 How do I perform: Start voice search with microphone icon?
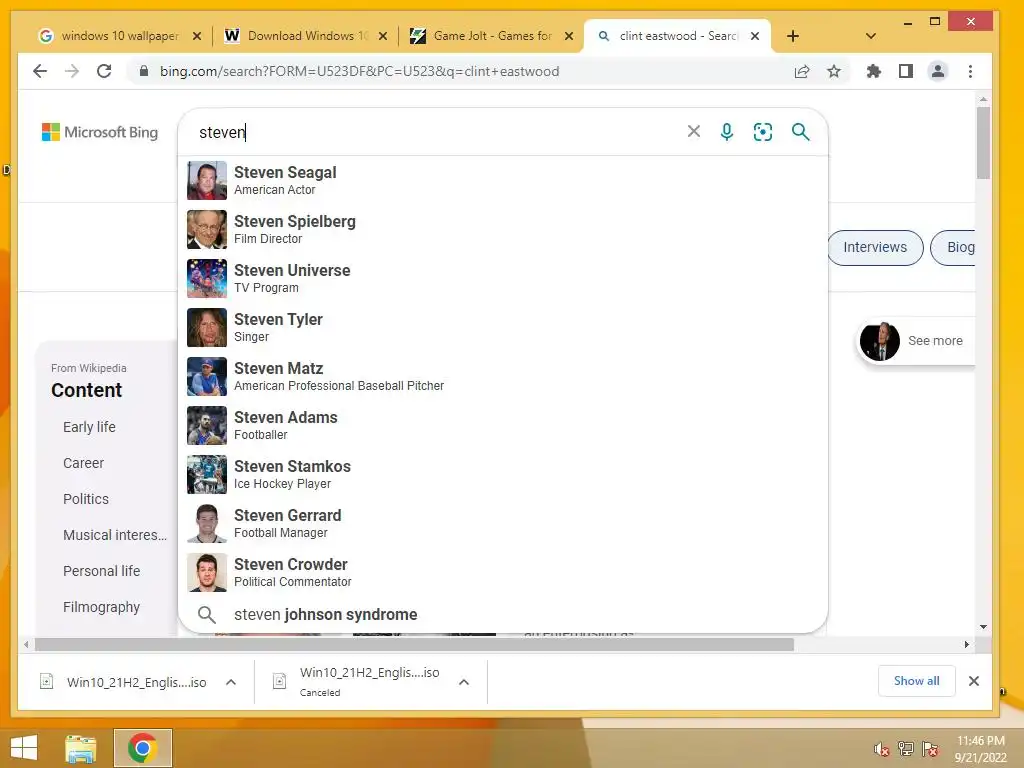726,132
